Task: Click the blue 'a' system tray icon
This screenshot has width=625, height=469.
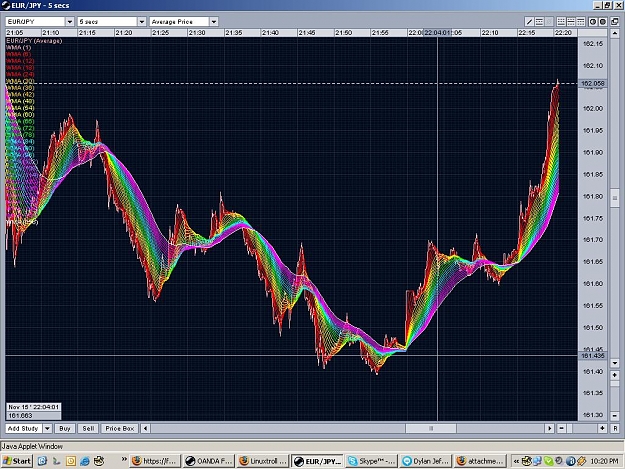Action: point(570,461)
